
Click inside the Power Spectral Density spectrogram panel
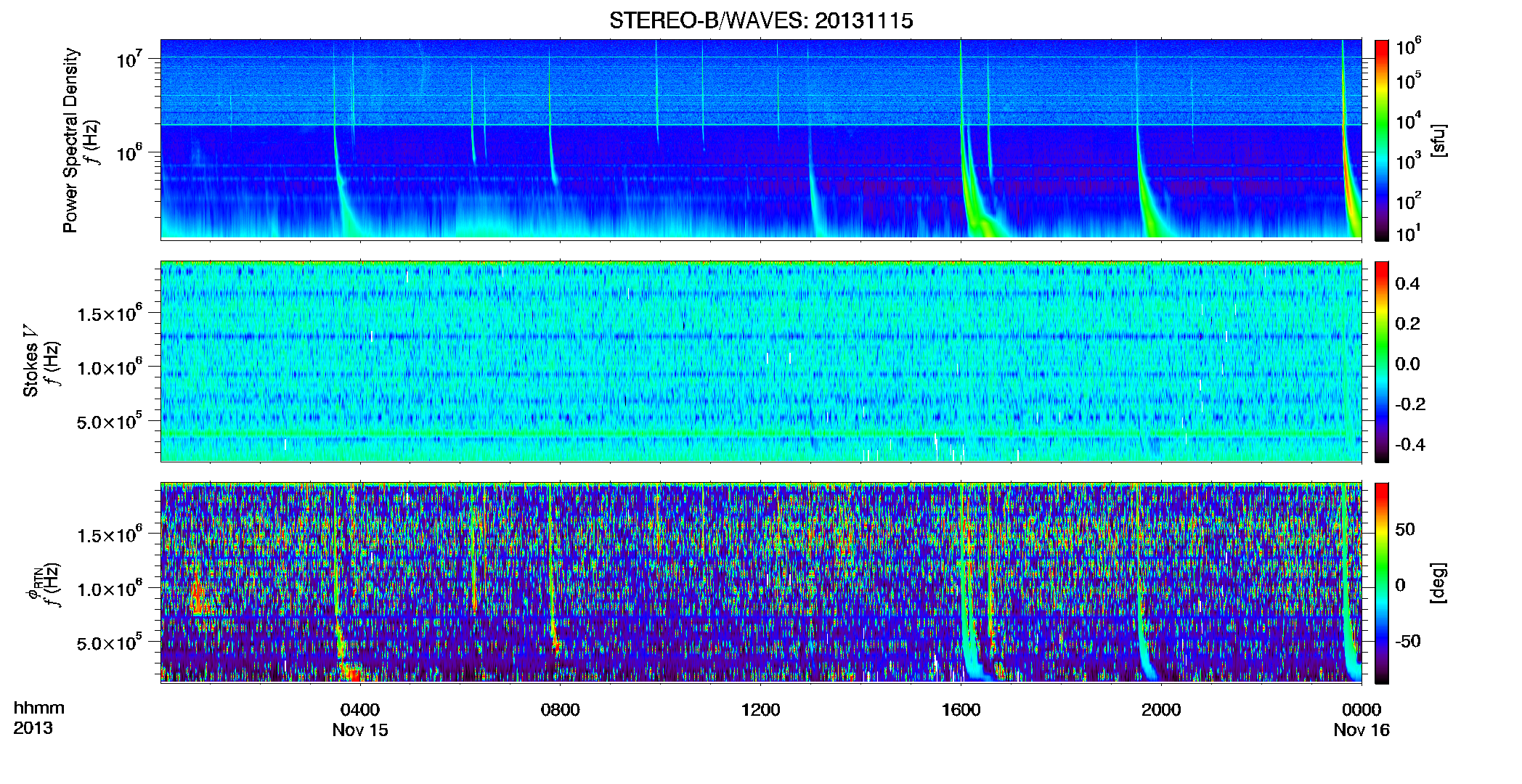coord(761,139)
